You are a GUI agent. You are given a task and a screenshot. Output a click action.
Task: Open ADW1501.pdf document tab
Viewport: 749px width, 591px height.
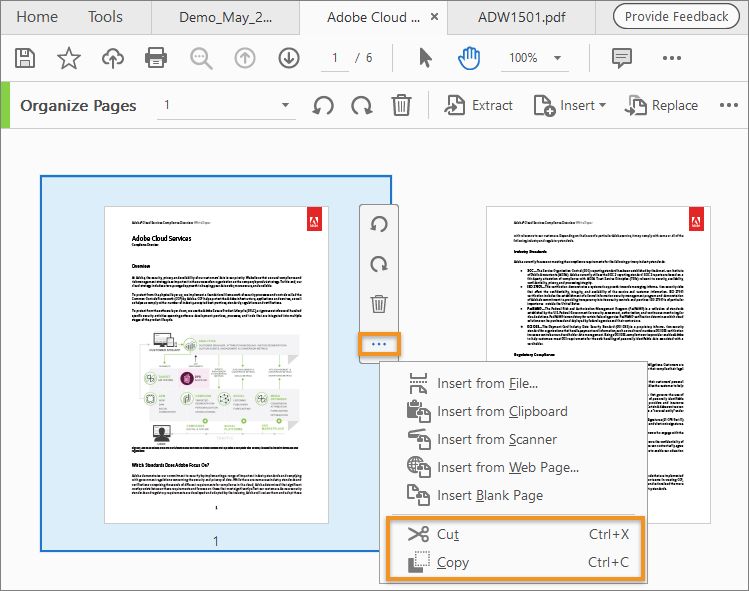522,18
